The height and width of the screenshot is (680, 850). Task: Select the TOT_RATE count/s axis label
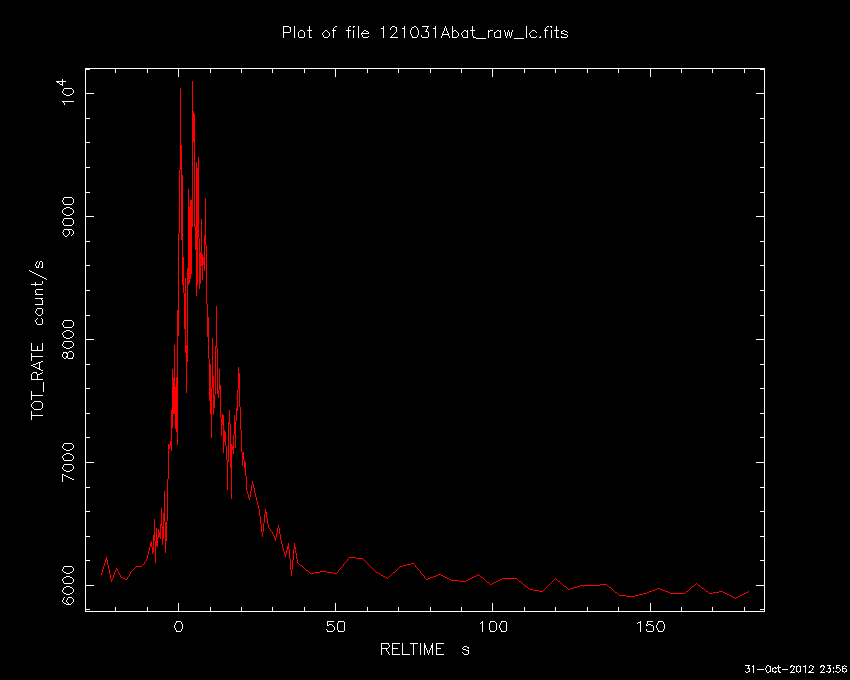pos(37,340)
